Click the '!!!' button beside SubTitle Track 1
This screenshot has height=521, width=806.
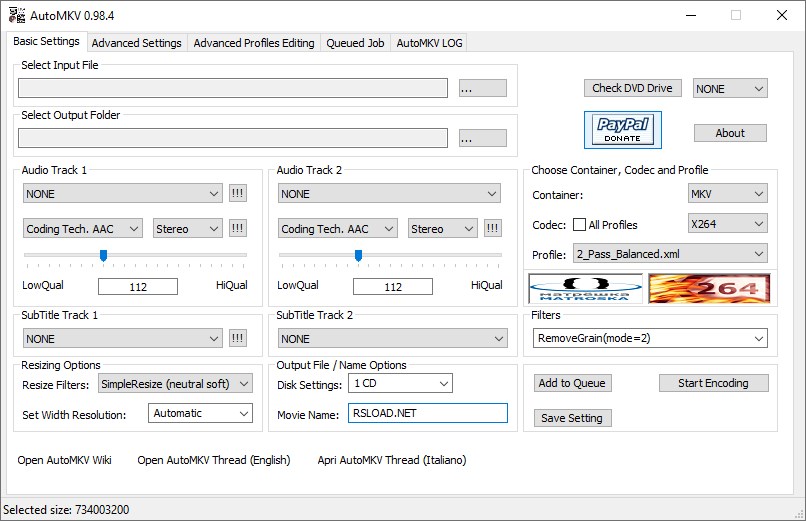pos(237,338)
